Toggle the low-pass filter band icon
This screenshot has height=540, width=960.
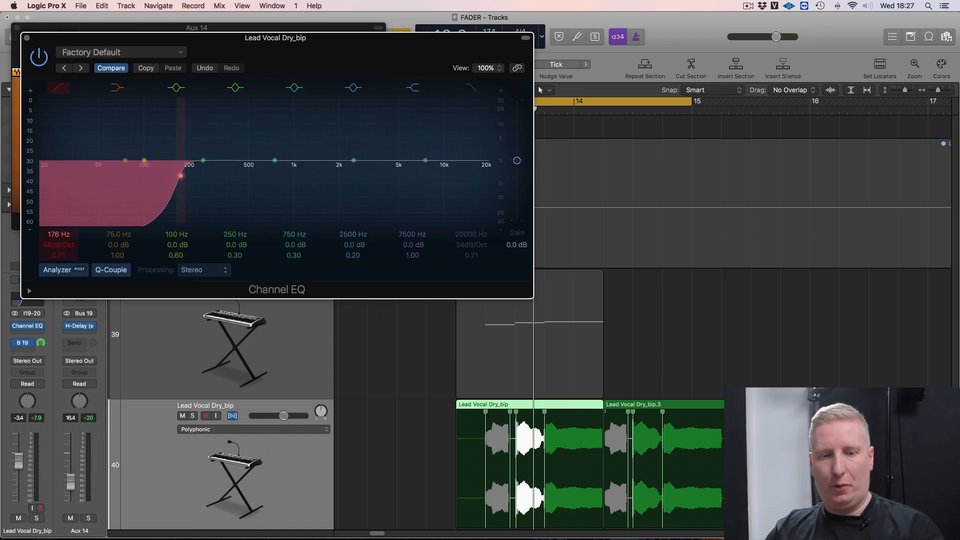click(x=471, y=88)
